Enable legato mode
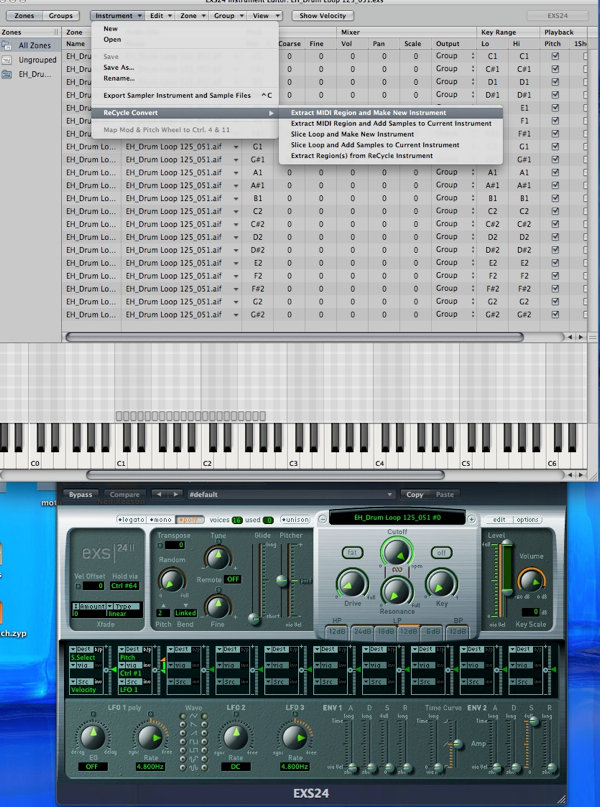 [131, 520]
